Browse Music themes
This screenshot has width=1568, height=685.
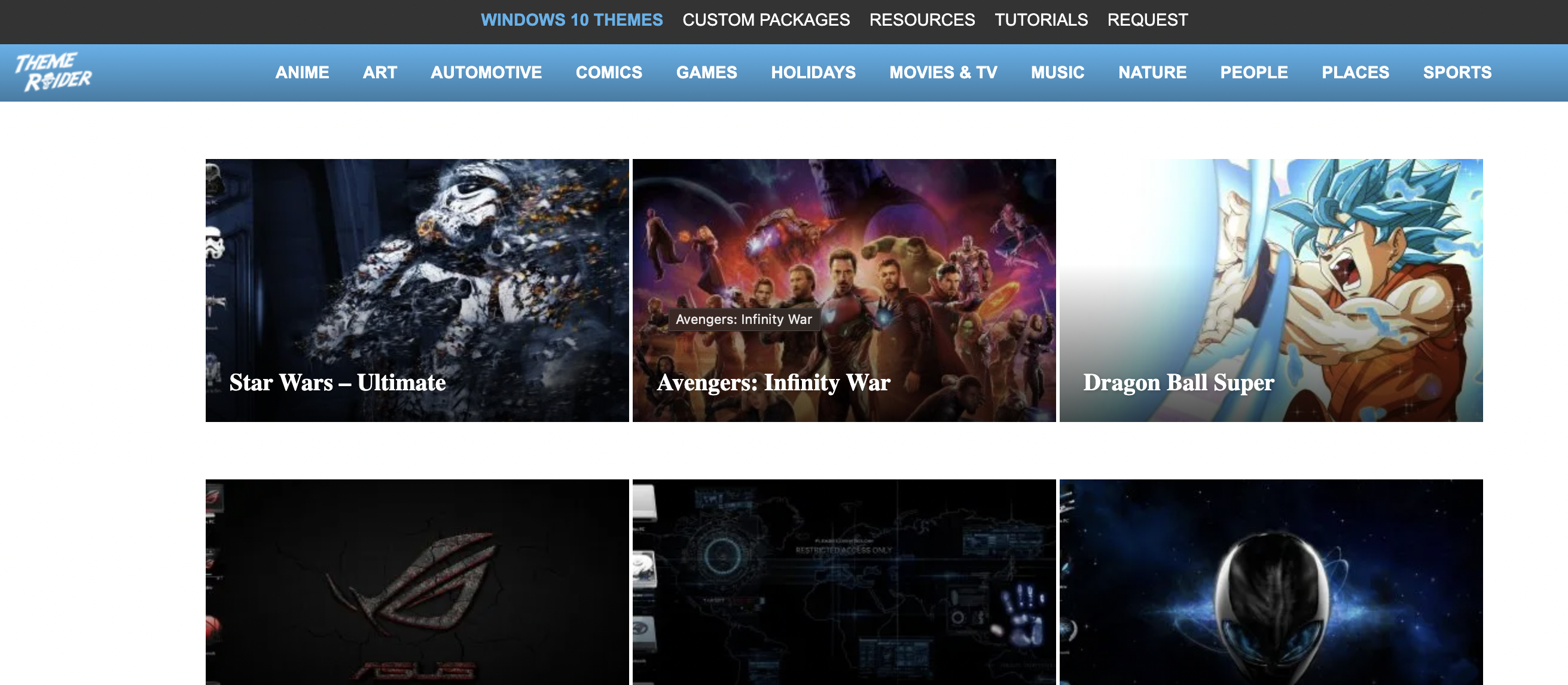coord(1057,72)
